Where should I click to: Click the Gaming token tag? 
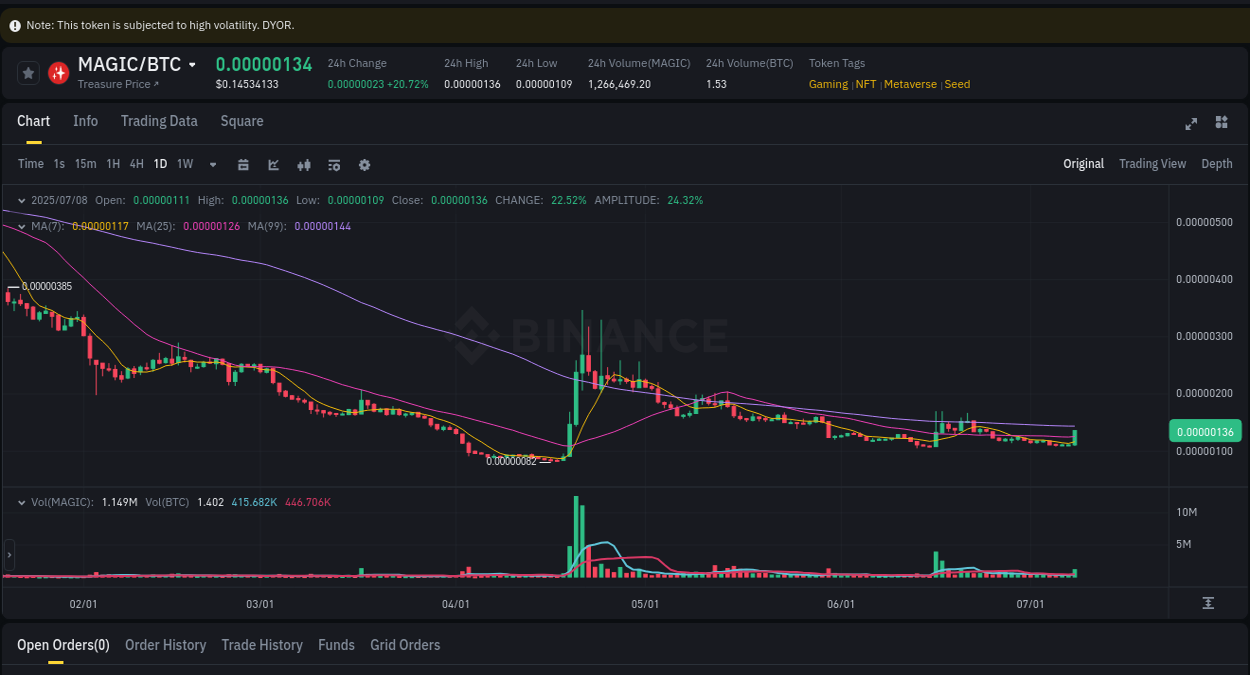pyautogui.click(x=828, y=84)
